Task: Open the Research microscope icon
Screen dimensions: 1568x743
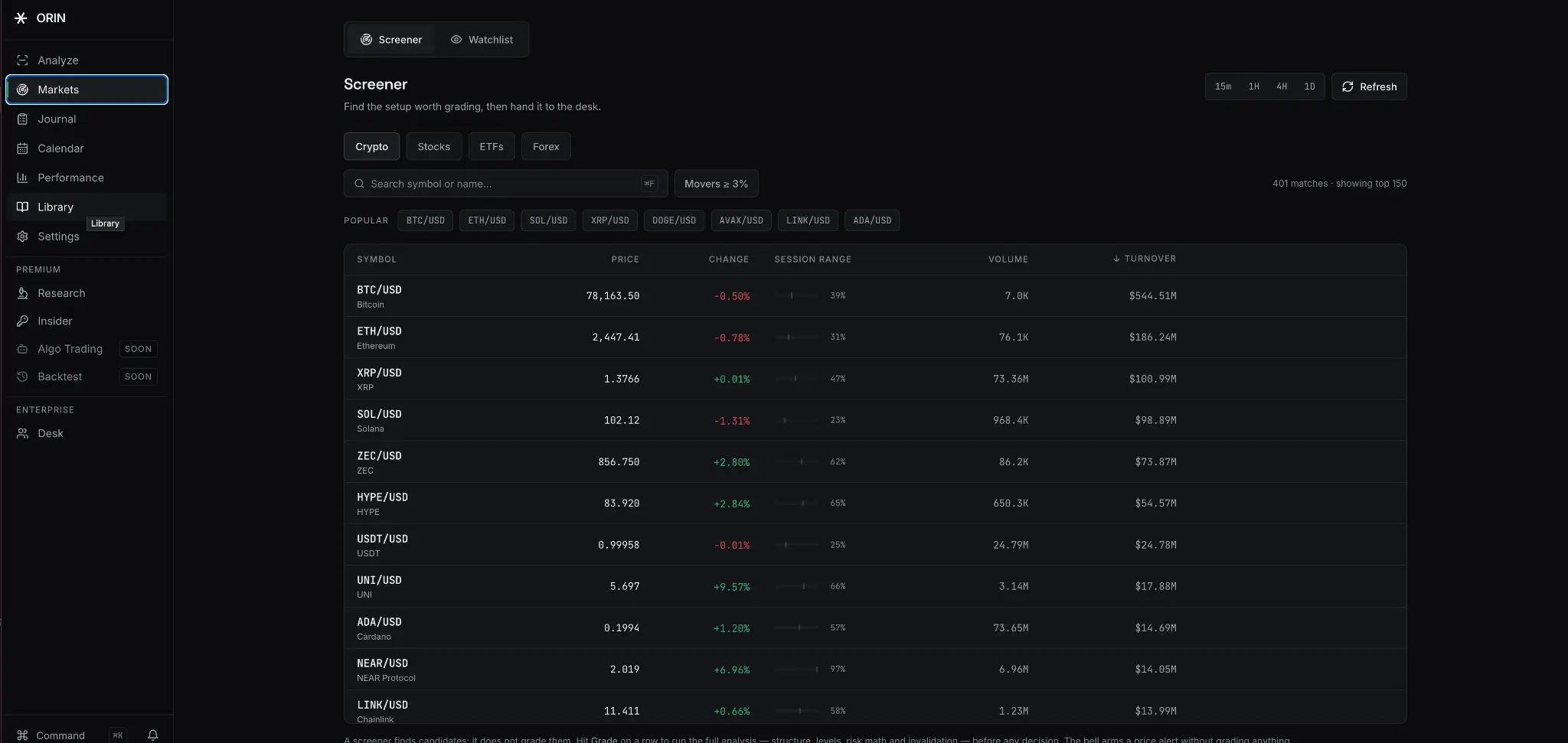Action: pyautogui.click(x=22, y=293)
